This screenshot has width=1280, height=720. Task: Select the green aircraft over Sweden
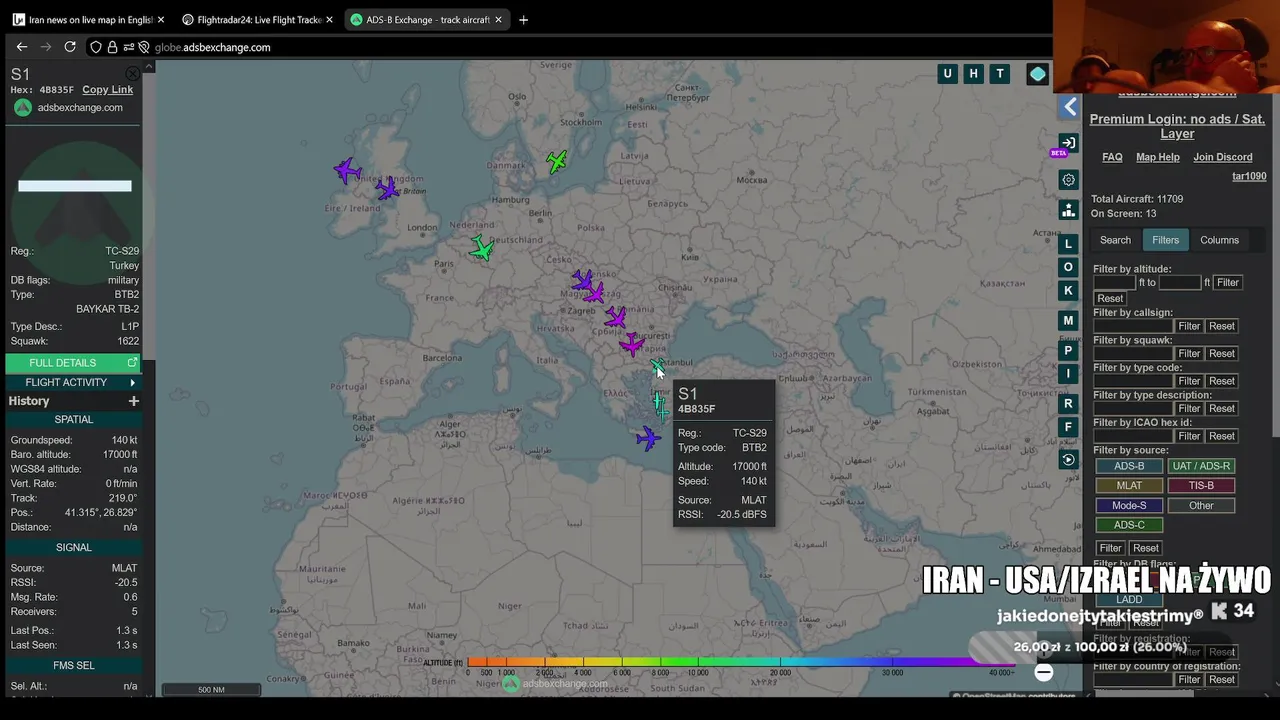[x=557, y=161]
